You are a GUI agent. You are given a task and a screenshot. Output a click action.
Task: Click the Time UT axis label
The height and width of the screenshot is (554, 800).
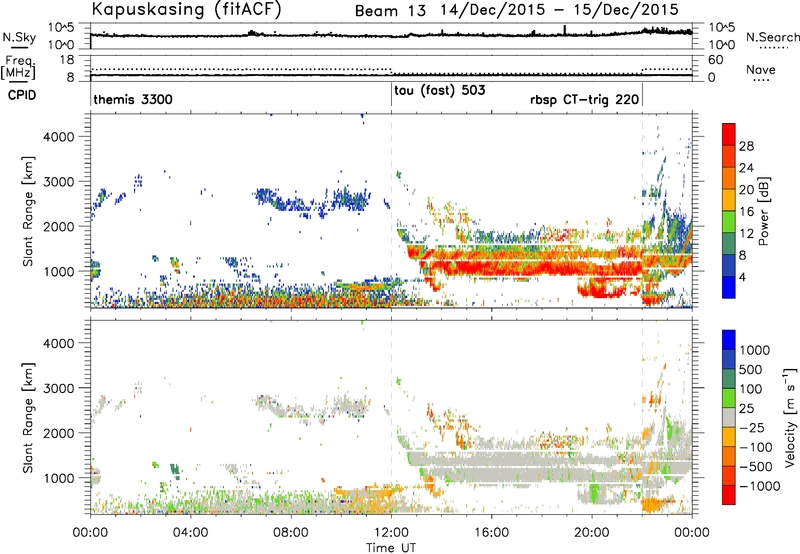pos(391,548)
